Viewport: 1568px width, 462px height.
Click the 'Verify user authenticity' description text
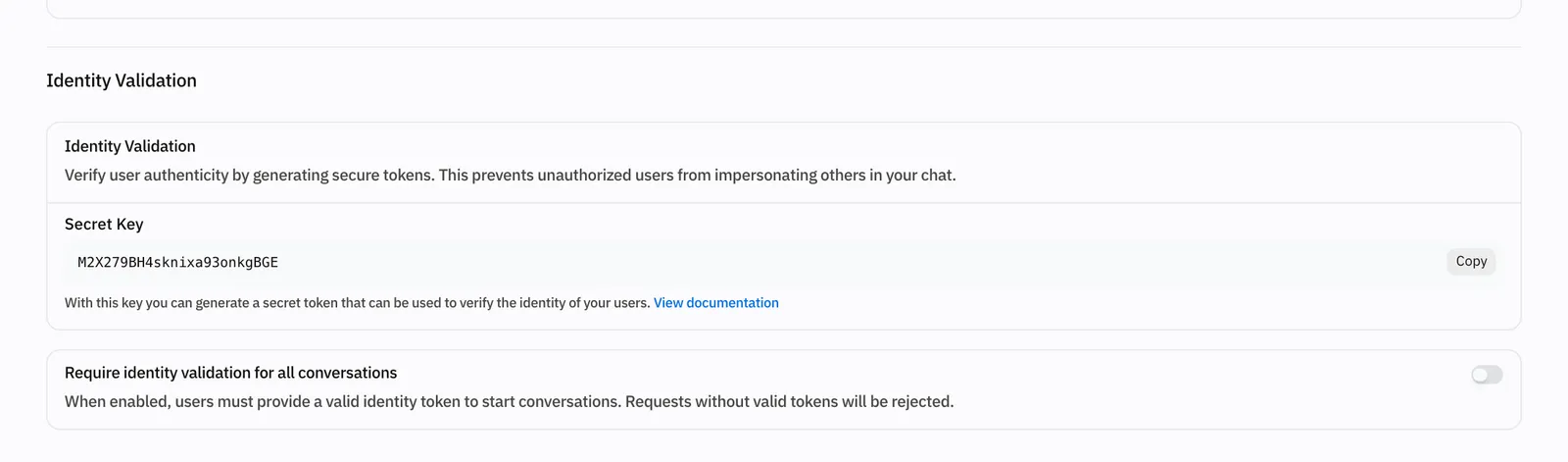(x=511, y=176)
